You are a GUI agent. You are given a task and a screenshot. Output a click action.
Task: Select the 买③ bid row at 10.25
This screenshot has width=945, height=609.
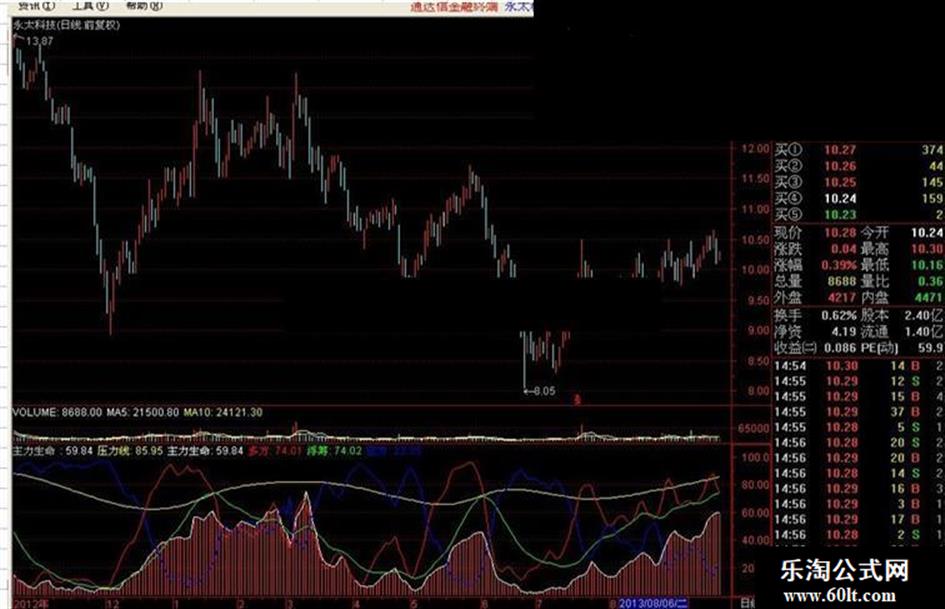pyautogui.click(x=859, y=182)
